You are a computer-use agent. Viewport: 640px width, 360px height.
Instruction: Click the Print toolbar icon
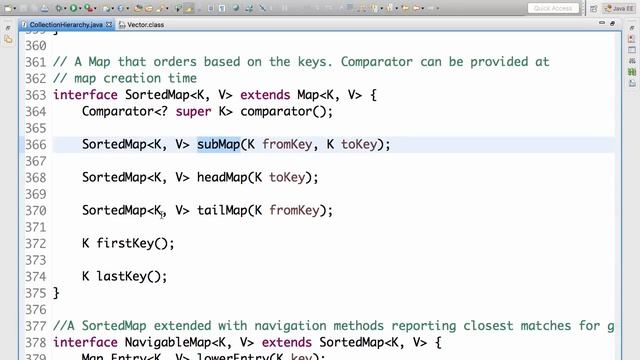point(44,8)
